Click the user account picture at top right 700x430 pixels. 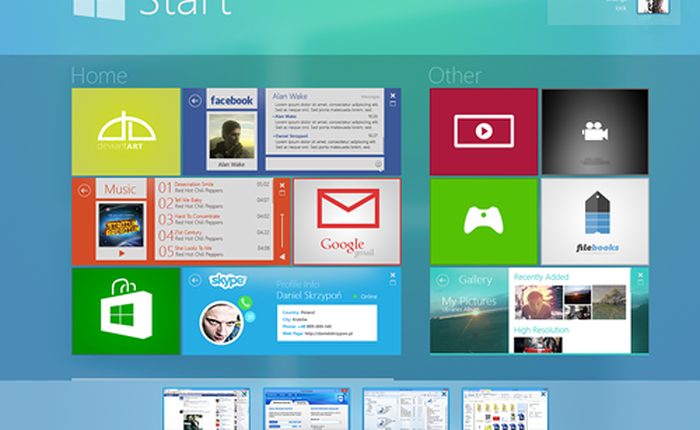click(653, 6)
